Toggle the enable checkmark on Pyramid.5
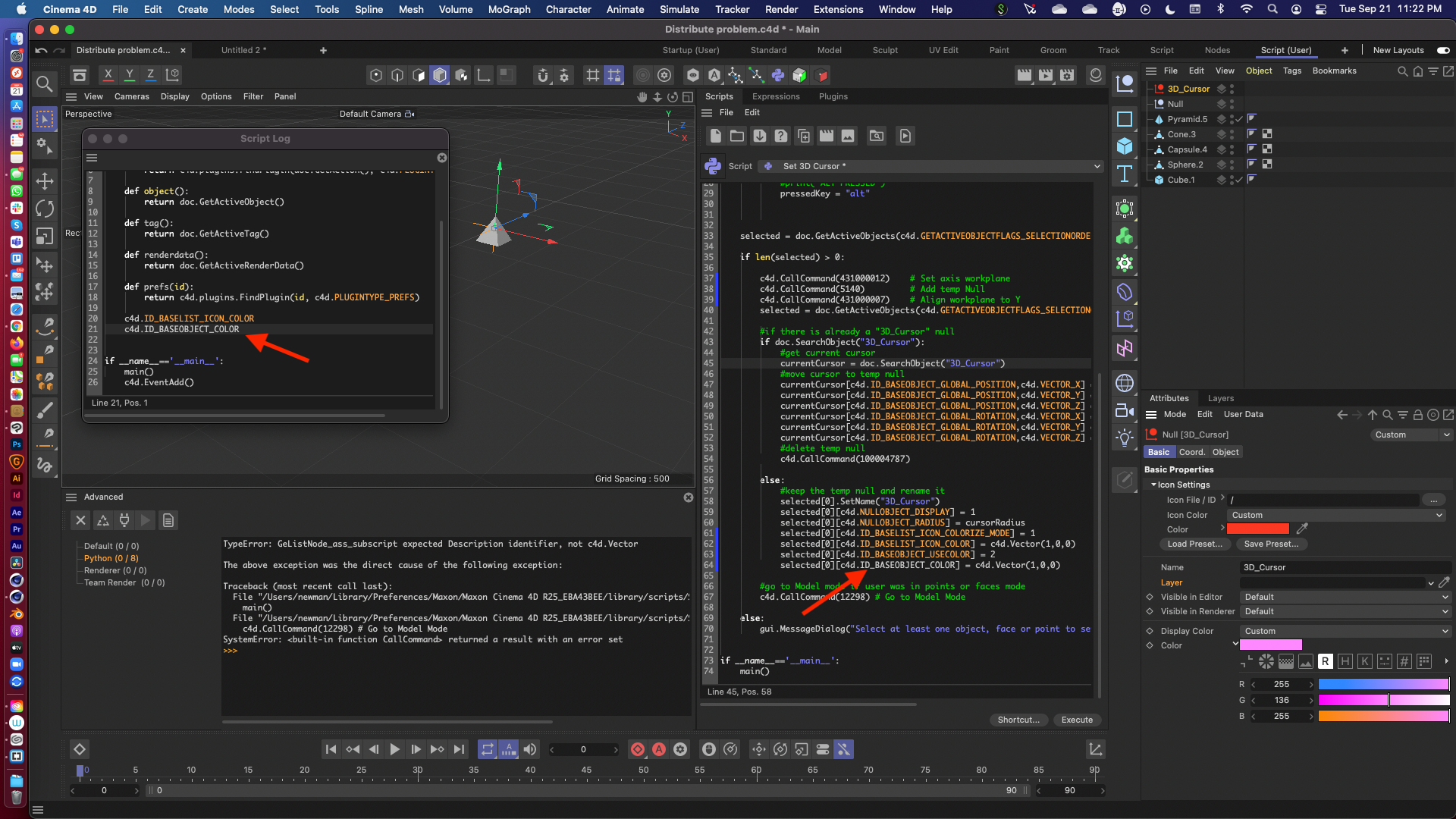The height and width of the screenshot is (819, 1456). pos(1239,119)
